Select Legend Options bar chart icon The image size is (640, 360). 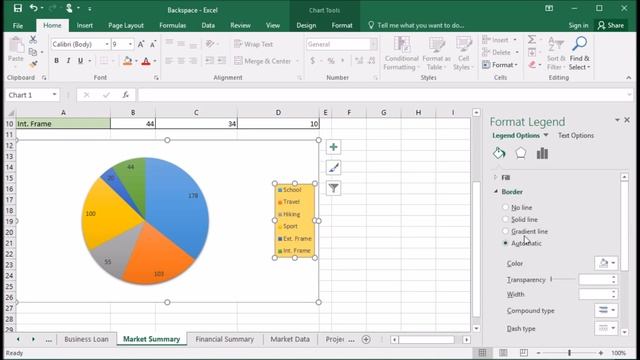coord(542,153)
